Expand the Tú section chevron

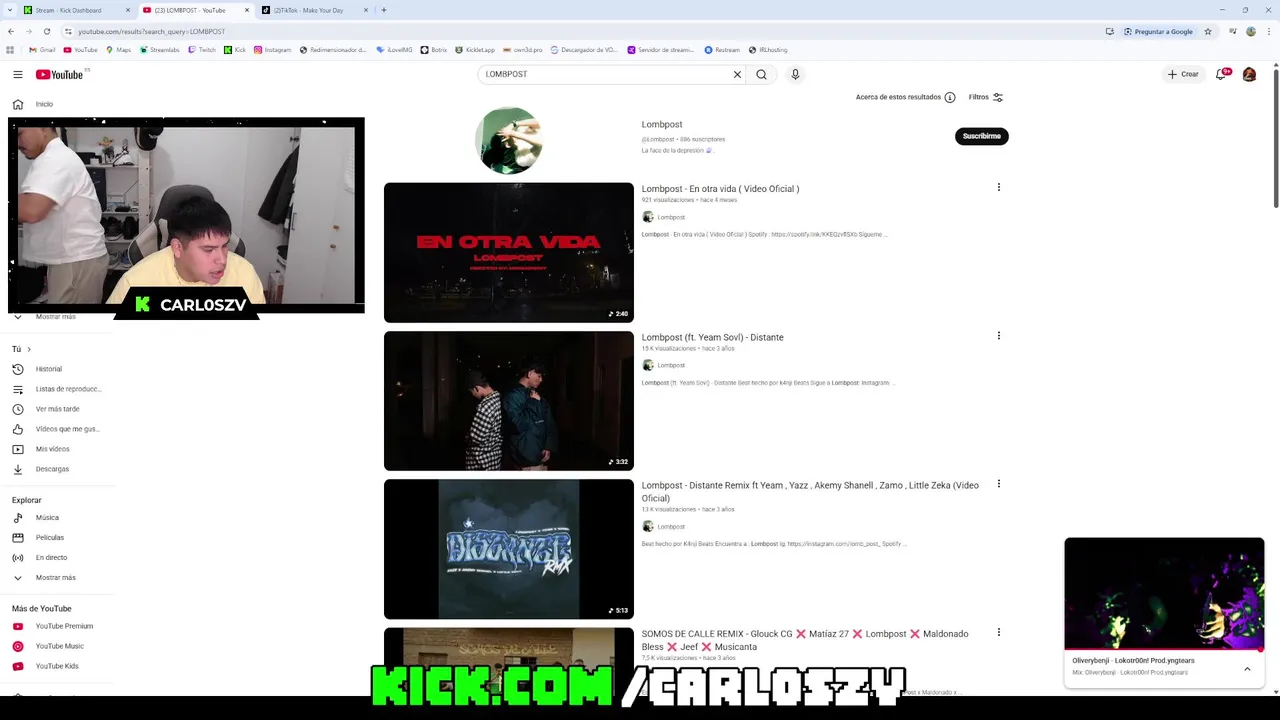click(x=29, y=349)
